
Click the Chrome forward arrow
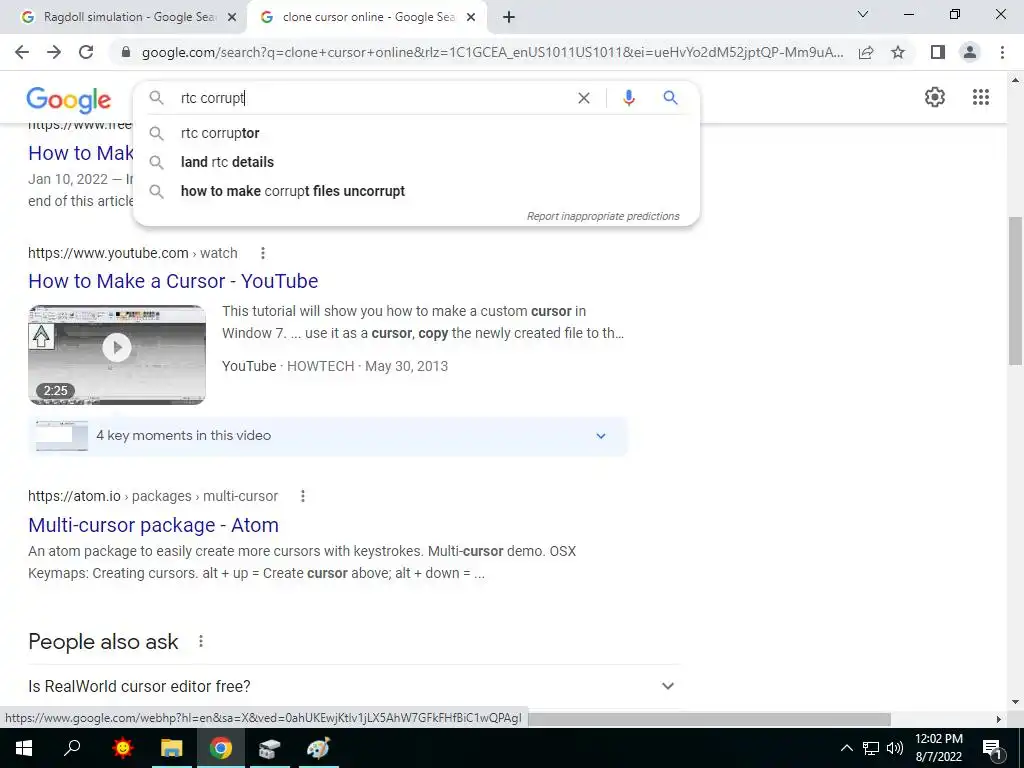(54, 52)
